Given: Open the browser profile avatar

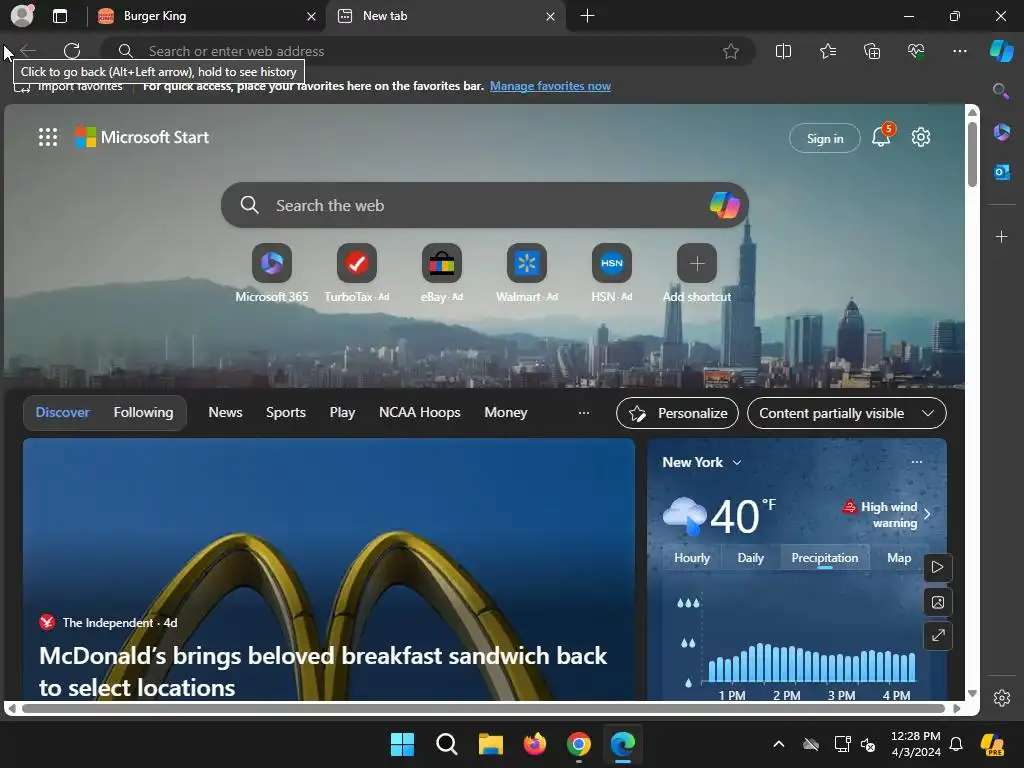Looking at the screenshot, I should click(23, 16).
